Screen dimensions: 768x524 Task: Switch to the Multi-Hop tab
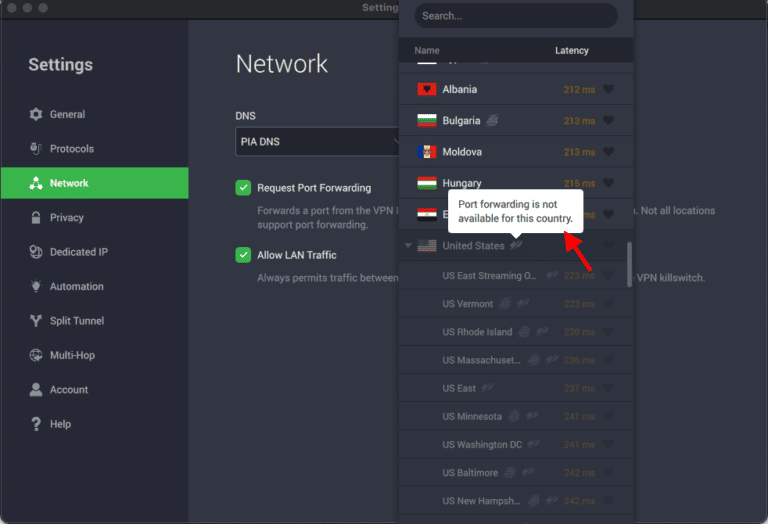[95, 355]
